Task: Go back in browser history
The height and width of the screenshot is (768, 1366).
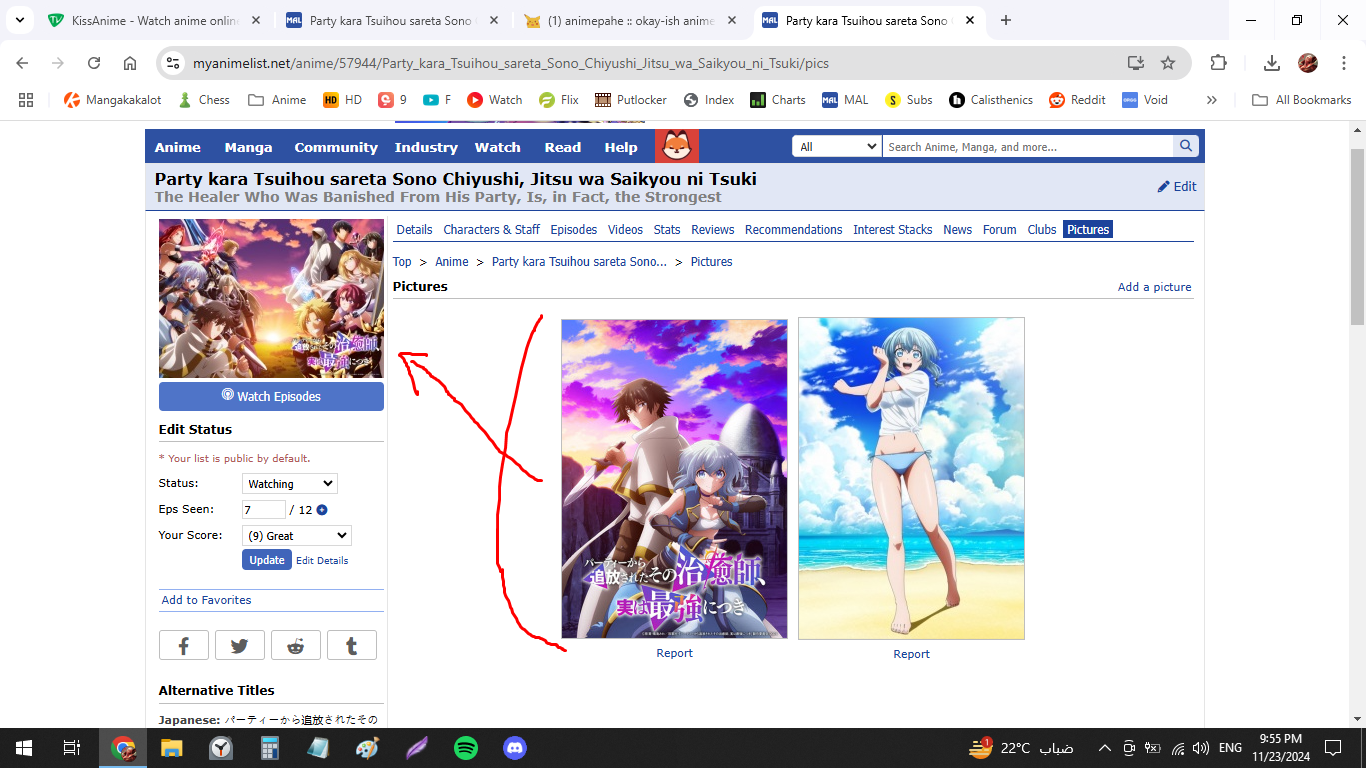Action: coord(22,63)
